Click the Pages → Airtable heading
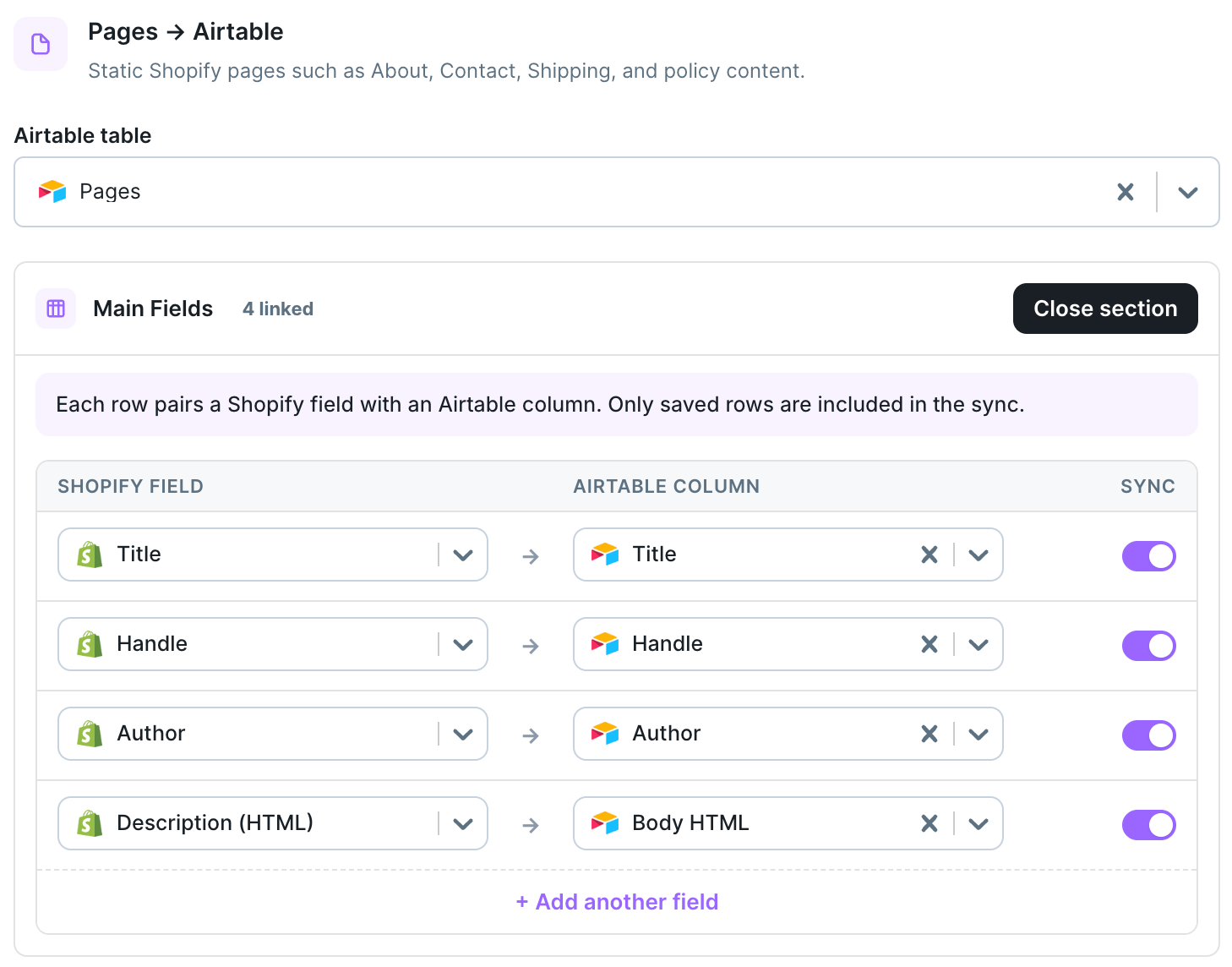Viewport: 1232px width, 967px height. pyautogui.click(x=186, y=32)
